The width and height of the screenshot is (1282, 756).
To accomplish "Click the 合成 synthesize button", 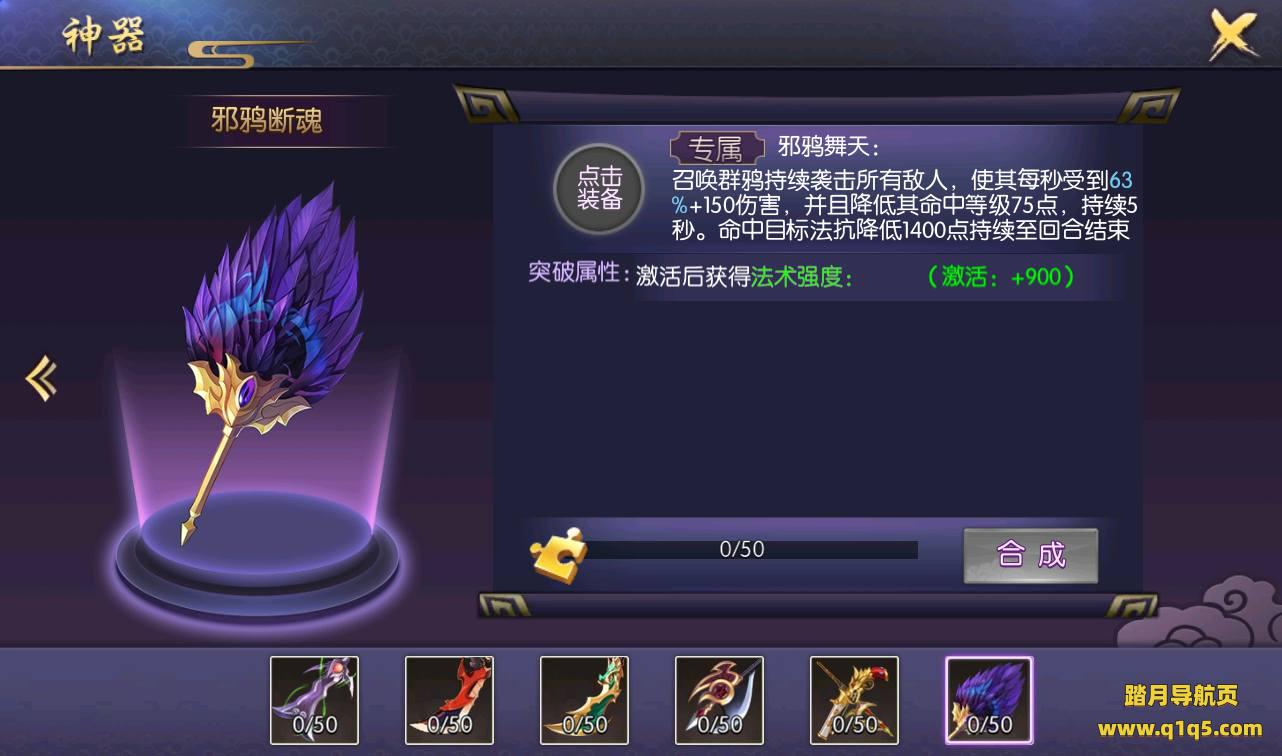I will [1030, 555].
